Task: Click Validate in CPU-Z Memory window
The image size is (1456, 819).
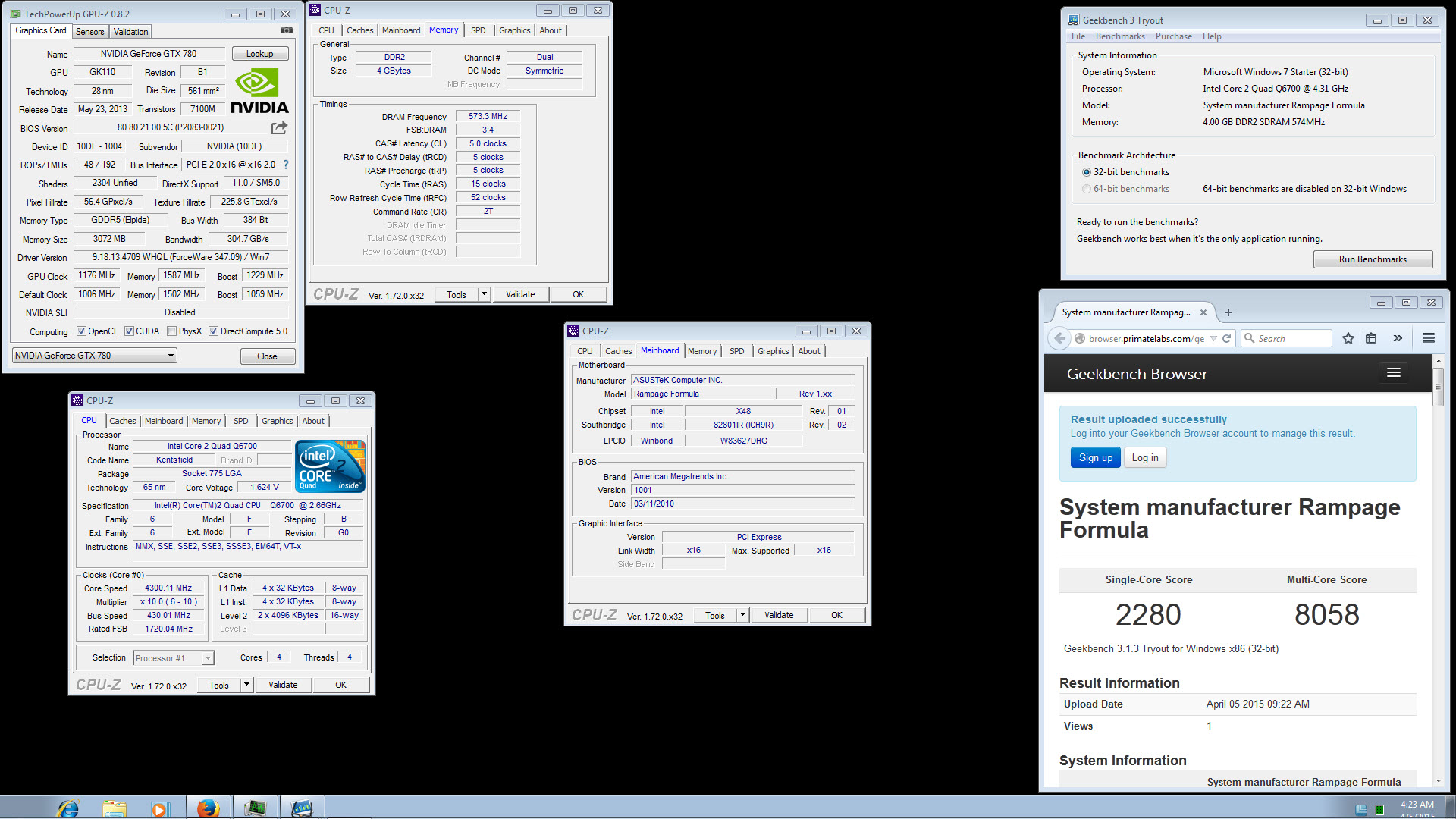Action: [x=520, y=294]
